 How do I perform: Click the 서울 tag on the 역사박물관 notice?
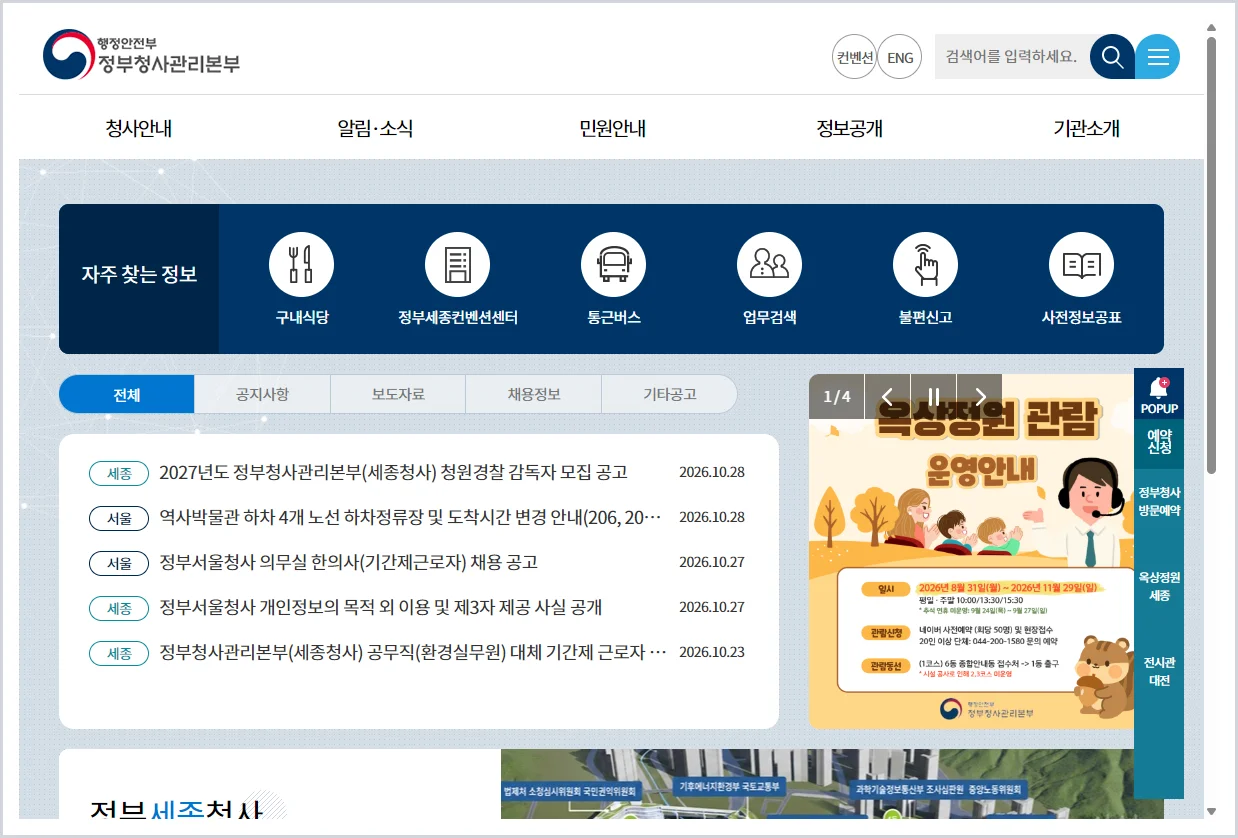coord(119,518)
